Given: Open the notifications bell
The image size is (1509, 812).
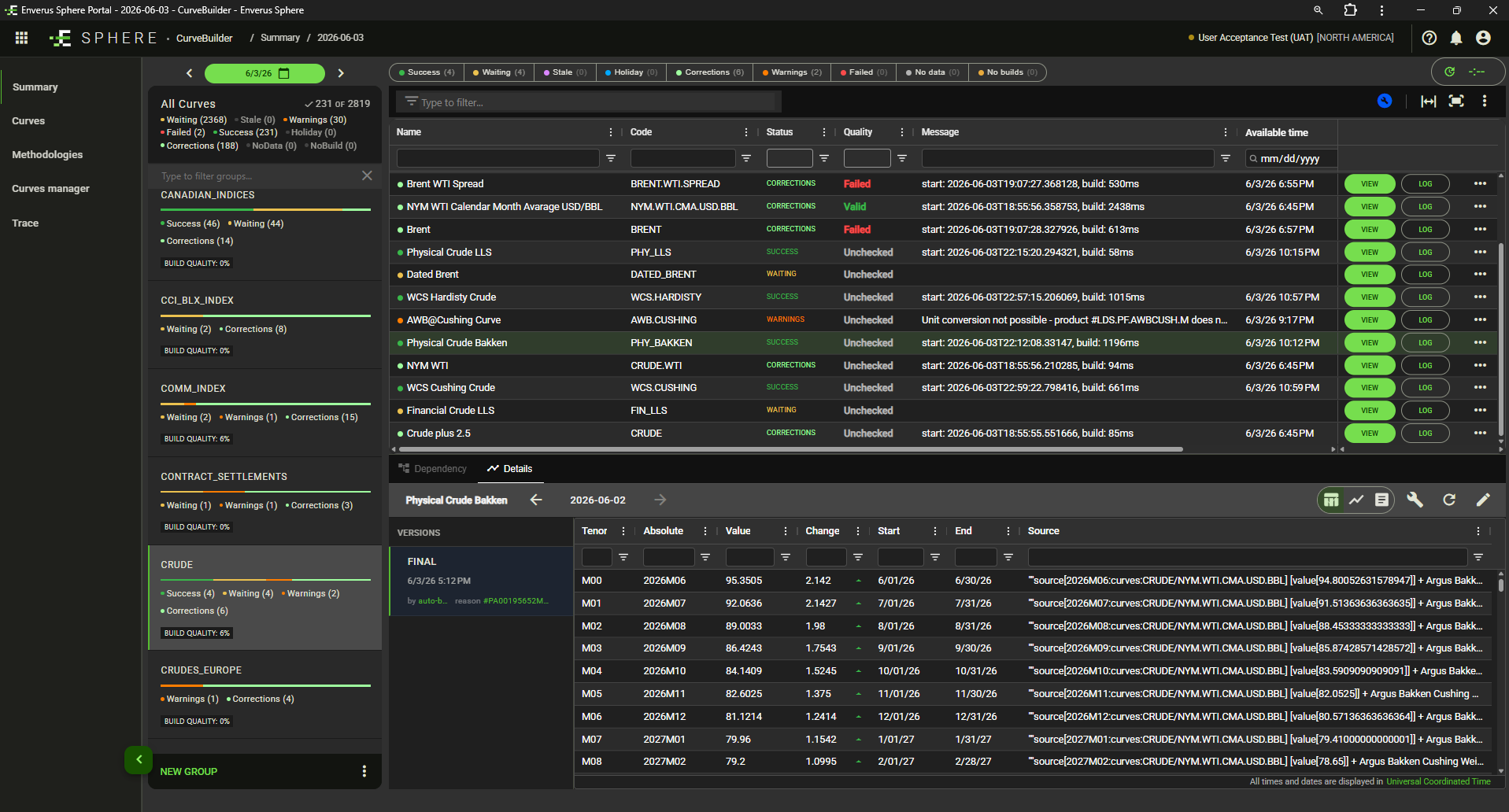Looking at the screenshot, I should 1456,38.
